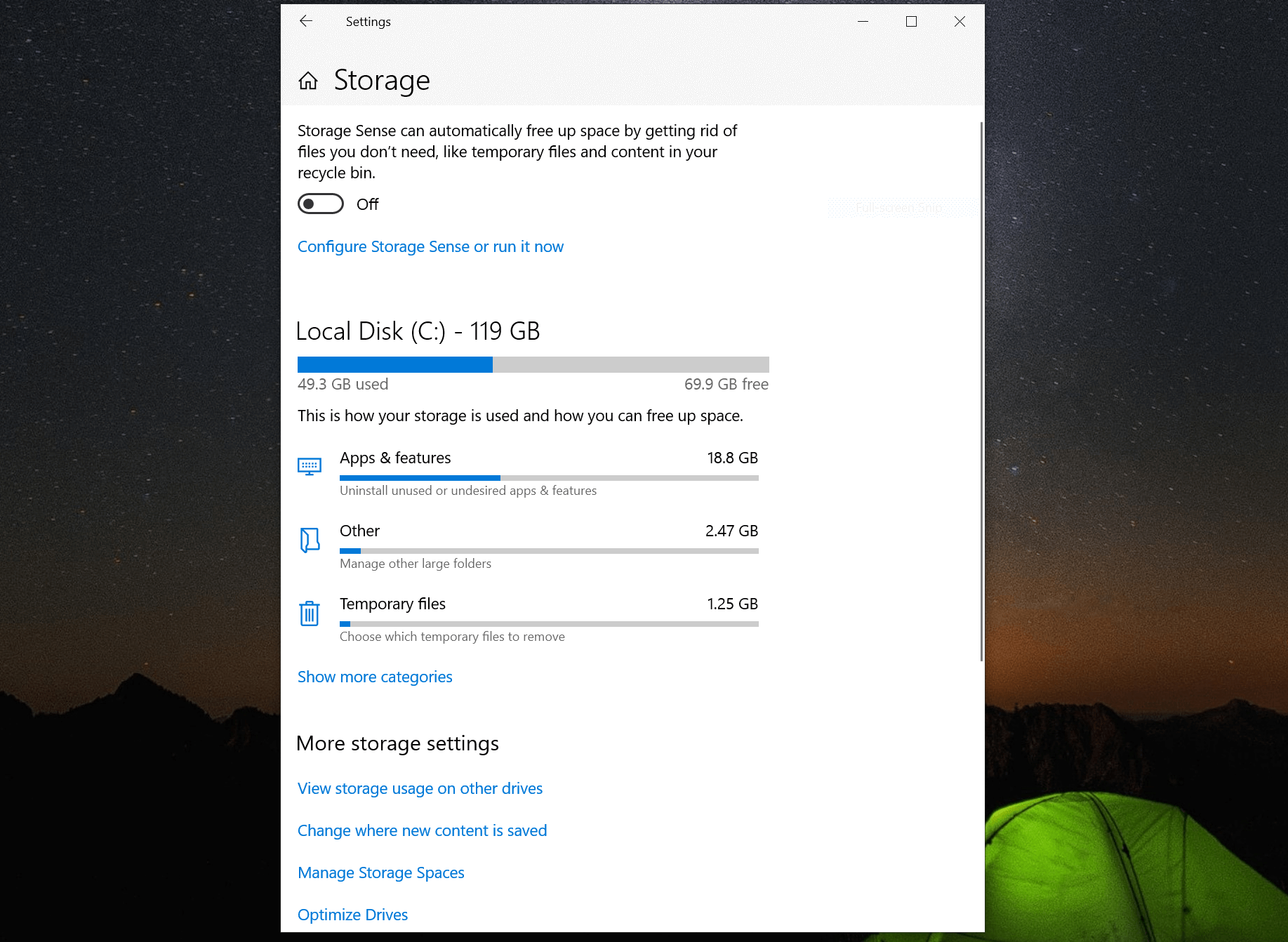Viewport: 1288px width, 942px height.
Task: Turn on the Storage Sense toggle
Action: pyautogui.click(x=321, y=204)
